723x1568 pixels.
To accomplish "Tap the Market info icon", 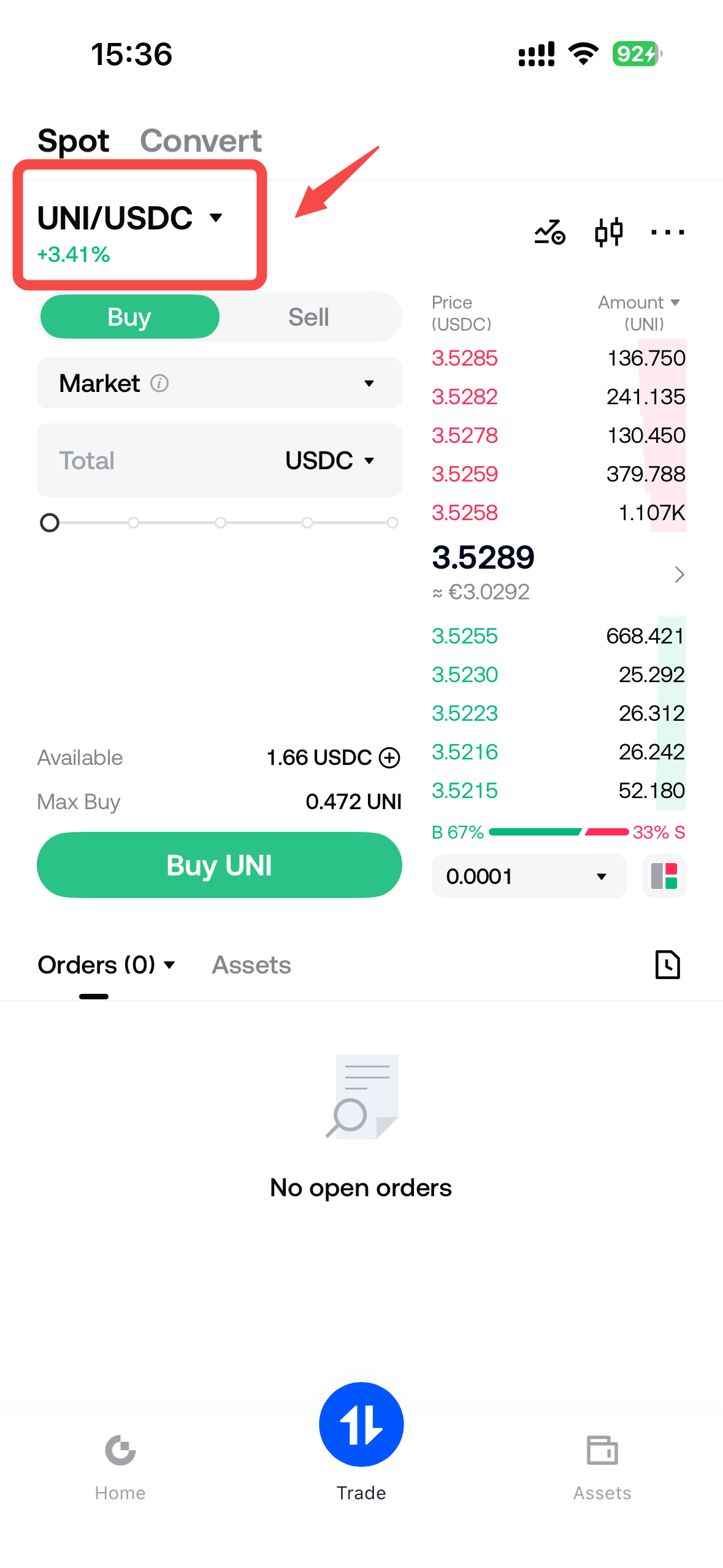I will pyautogui.click(x=159, y=383).
